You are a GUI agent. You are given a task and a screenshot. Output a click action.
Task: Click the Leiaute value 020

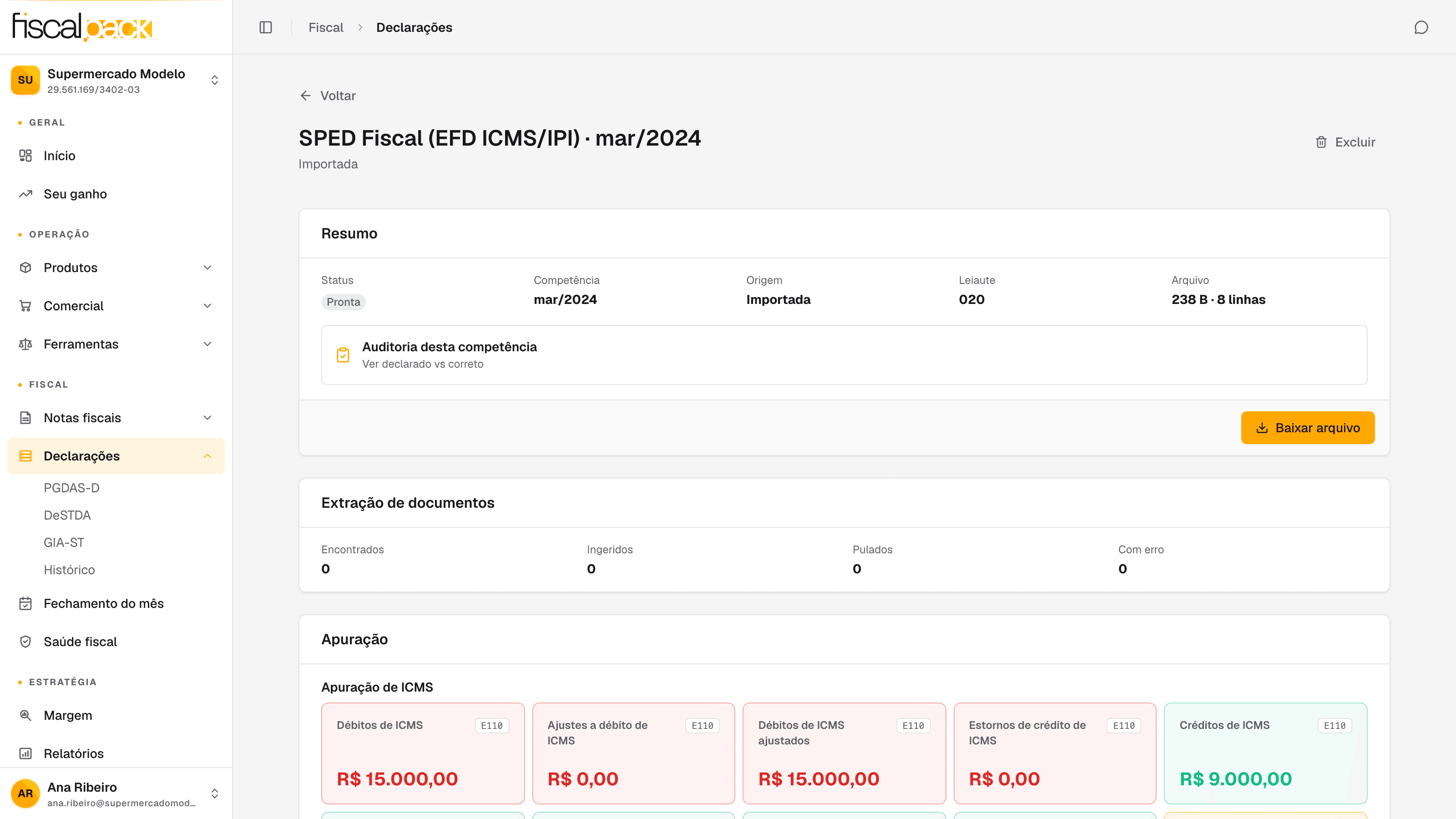click(x=971, y=299)
